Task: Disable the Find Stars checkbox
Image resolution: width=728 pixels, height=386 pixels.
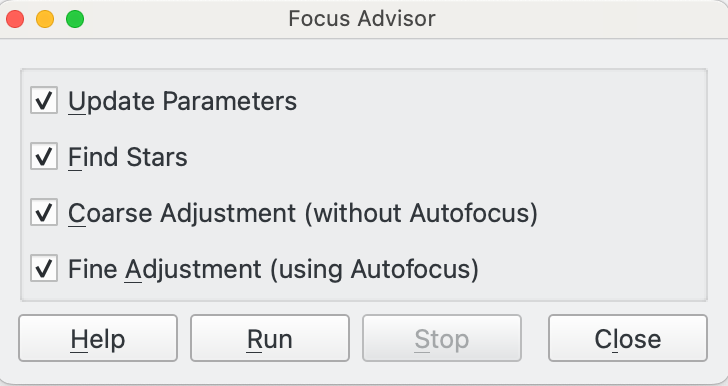Action: click(44, 156)
